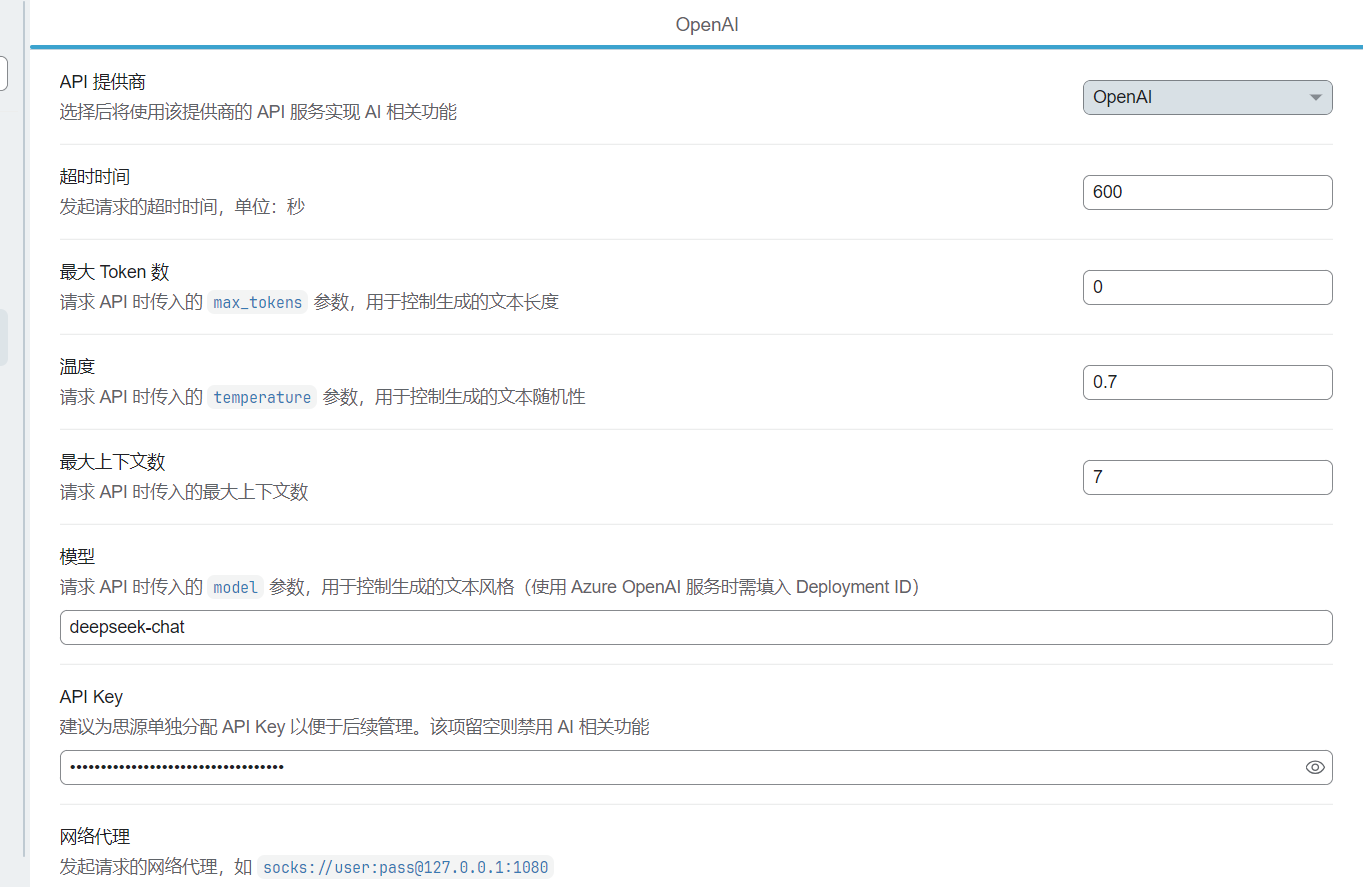1363x887 pixels.
Task: Click the socks://user:pass@127.0.0.1:1080 example text
Action: point(405,867)
